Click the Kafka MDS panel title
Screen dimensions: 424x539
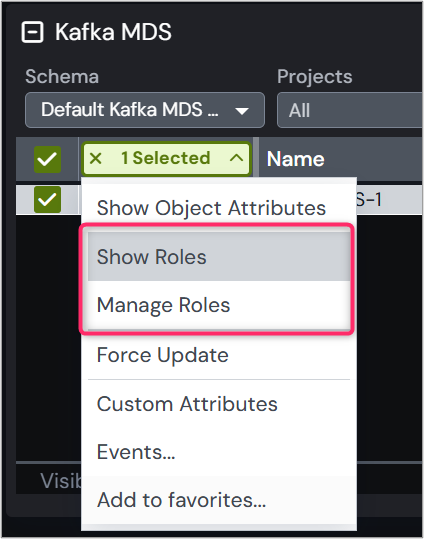click(113, 32)
